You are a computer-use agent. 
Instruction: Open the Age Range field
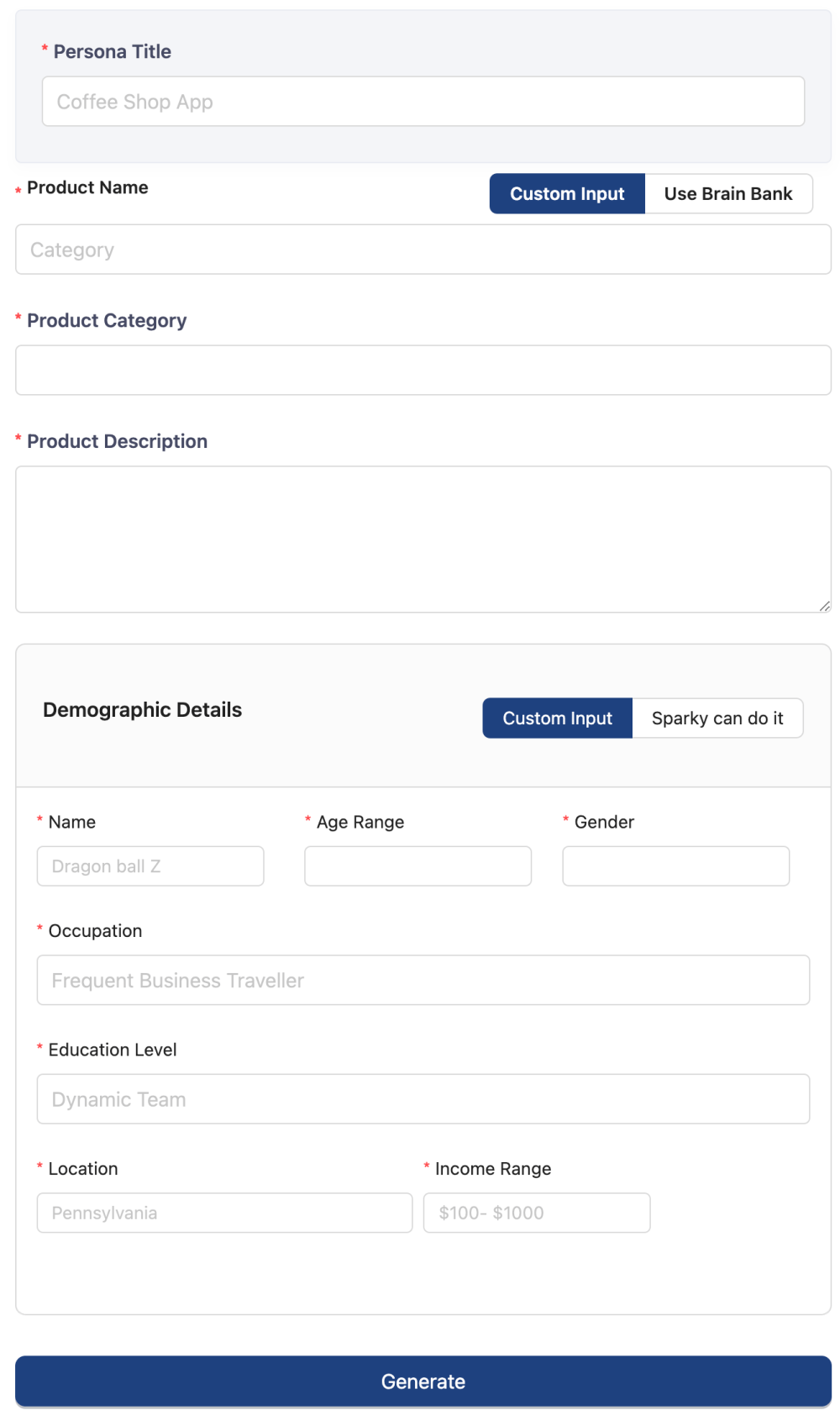tap(418, 866)
